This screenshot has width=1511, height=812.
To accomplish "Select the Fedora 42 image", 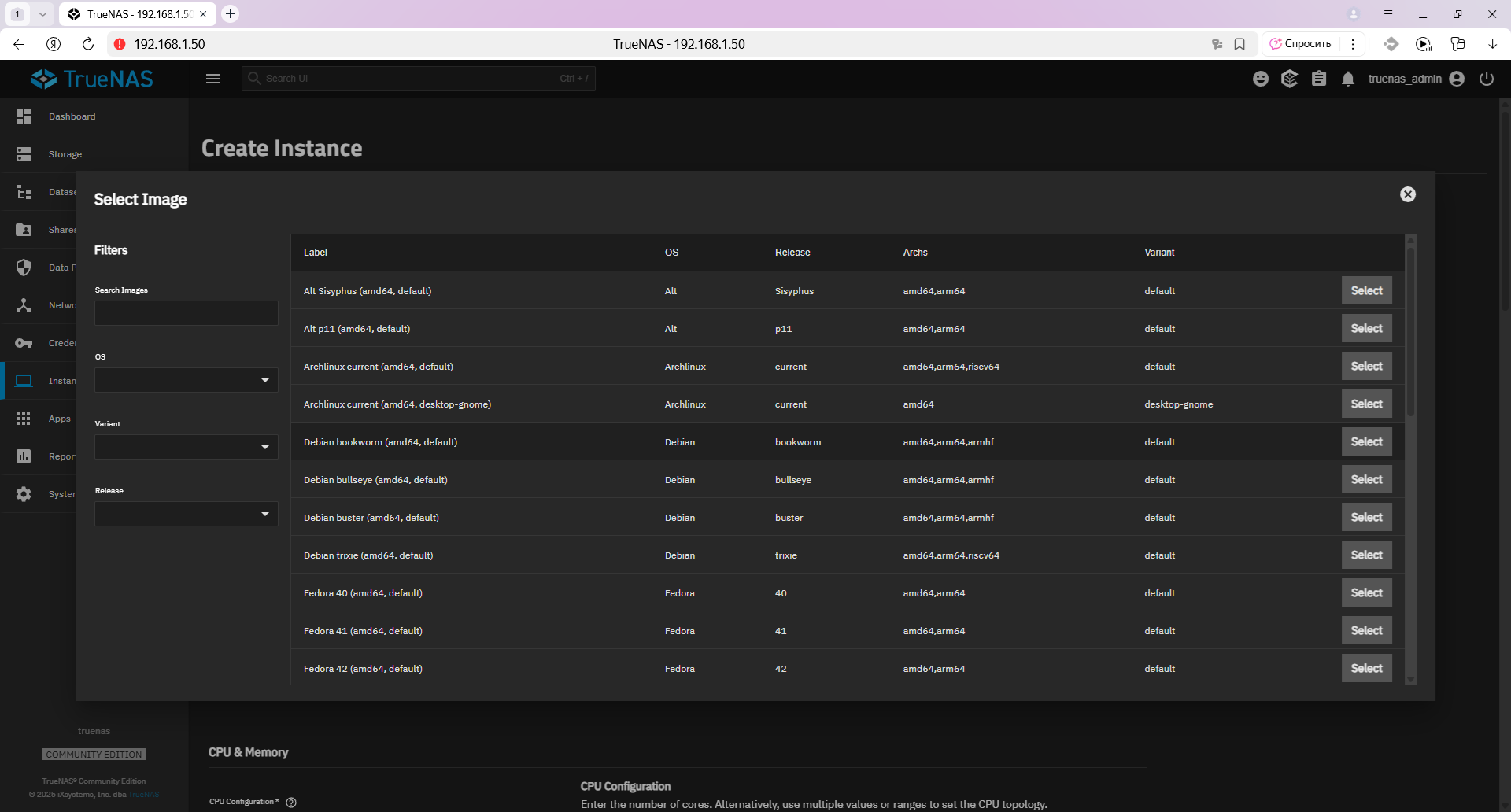I will click(x=1366, y=668).
